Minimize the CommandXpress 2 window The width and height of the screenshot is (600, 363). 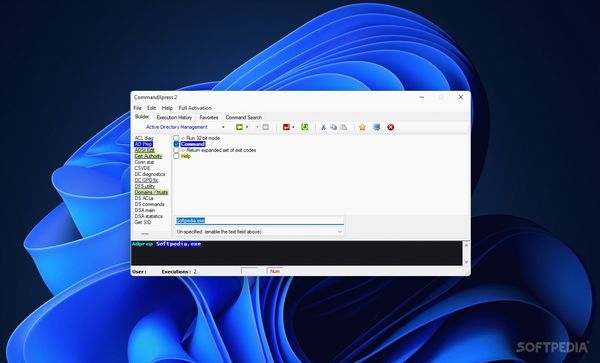421,97
